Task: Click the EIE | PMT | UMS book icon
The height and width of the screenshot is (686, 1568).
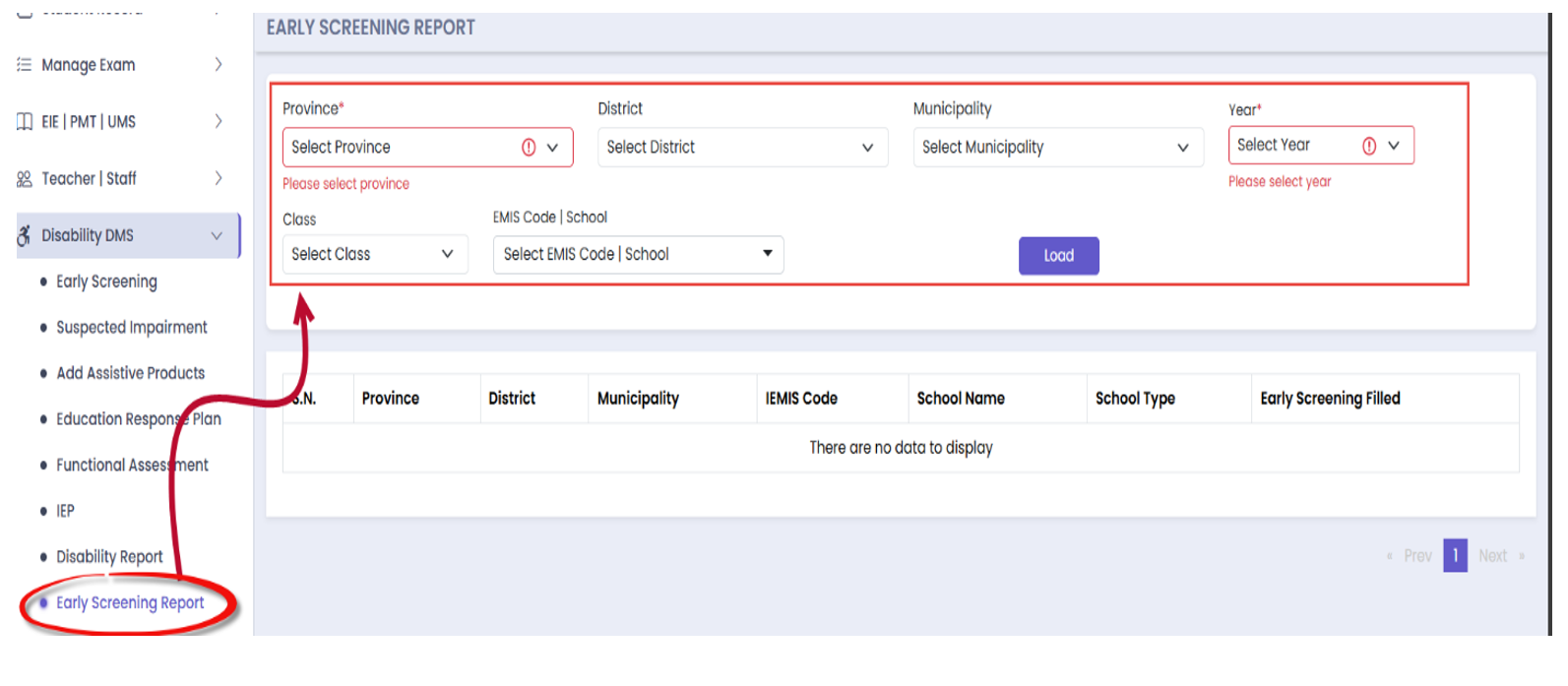Action: click(25, 122)
